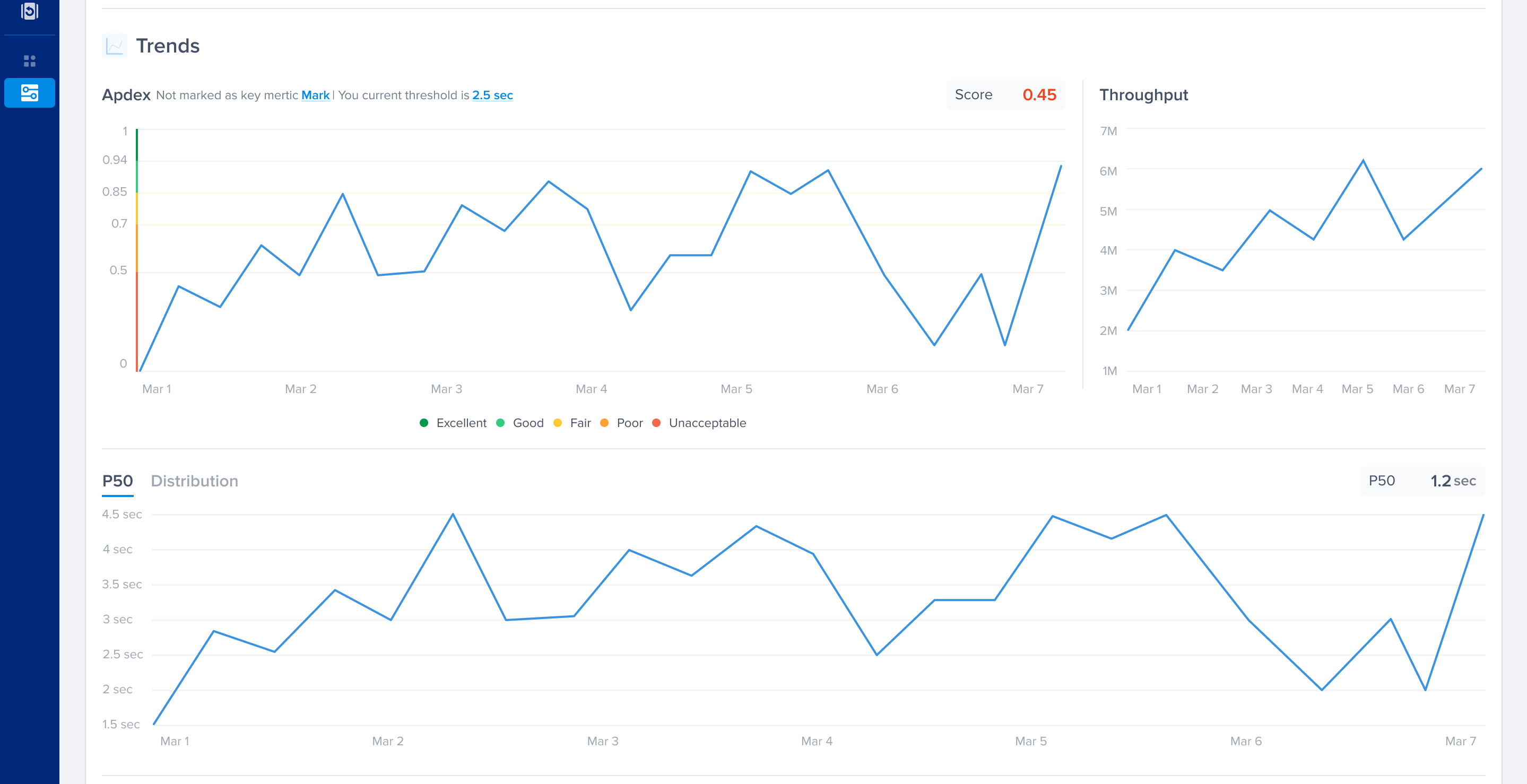Switch to the P50 tab
Screen dimensions: 1527x784
point(117,481)
